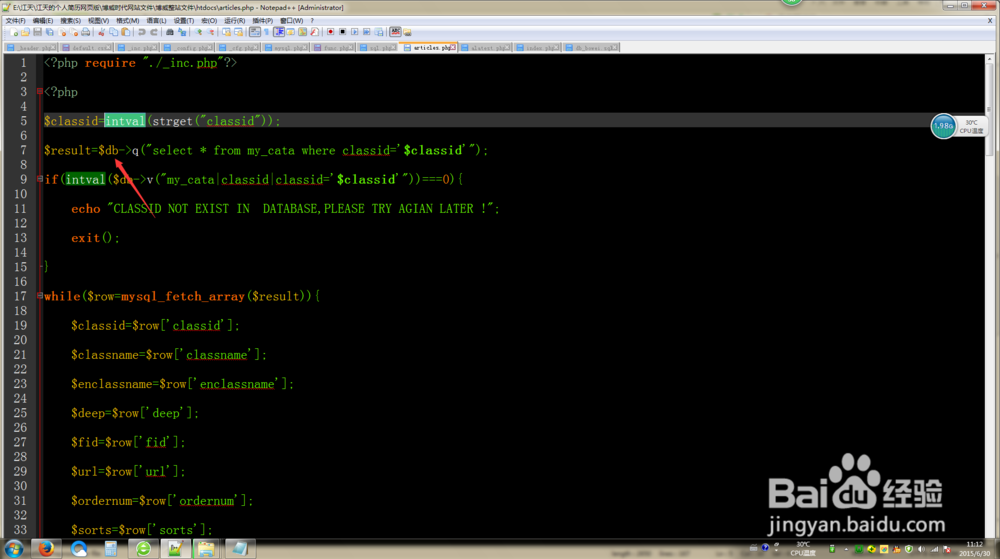This screenshot has height=559, width=1000.
Task: Collapse the php block at line 3
Action: click(40, 92)
